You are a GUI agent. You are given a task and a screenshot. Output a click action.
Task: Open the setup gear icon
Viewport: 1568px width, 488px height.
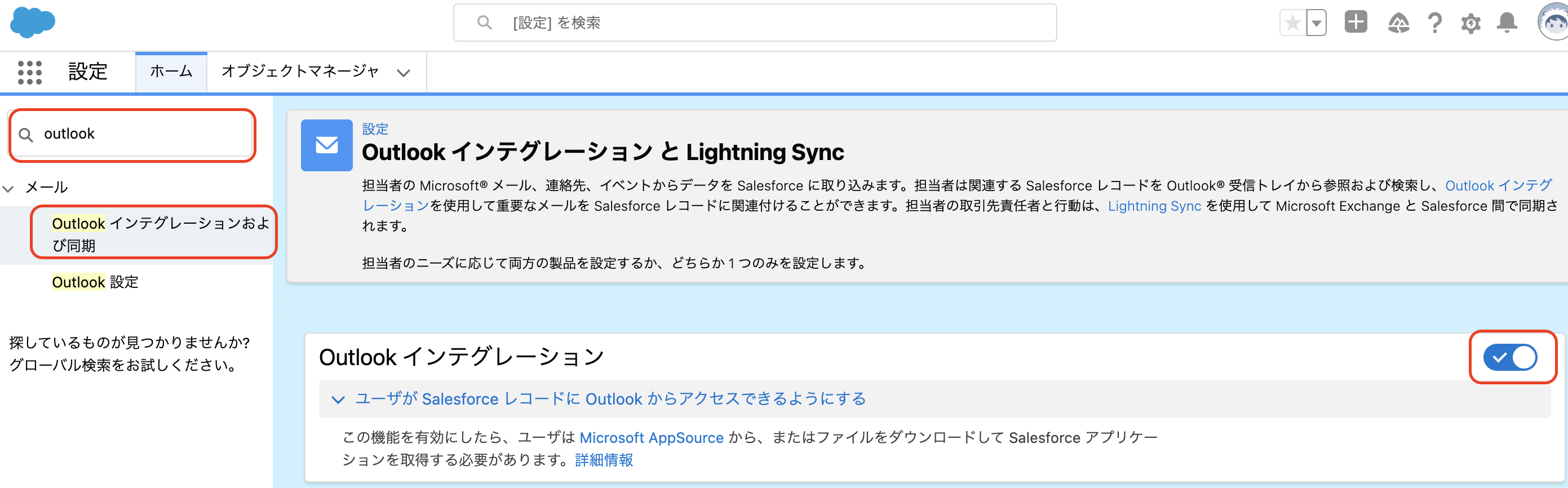[x=1470, y=23]
